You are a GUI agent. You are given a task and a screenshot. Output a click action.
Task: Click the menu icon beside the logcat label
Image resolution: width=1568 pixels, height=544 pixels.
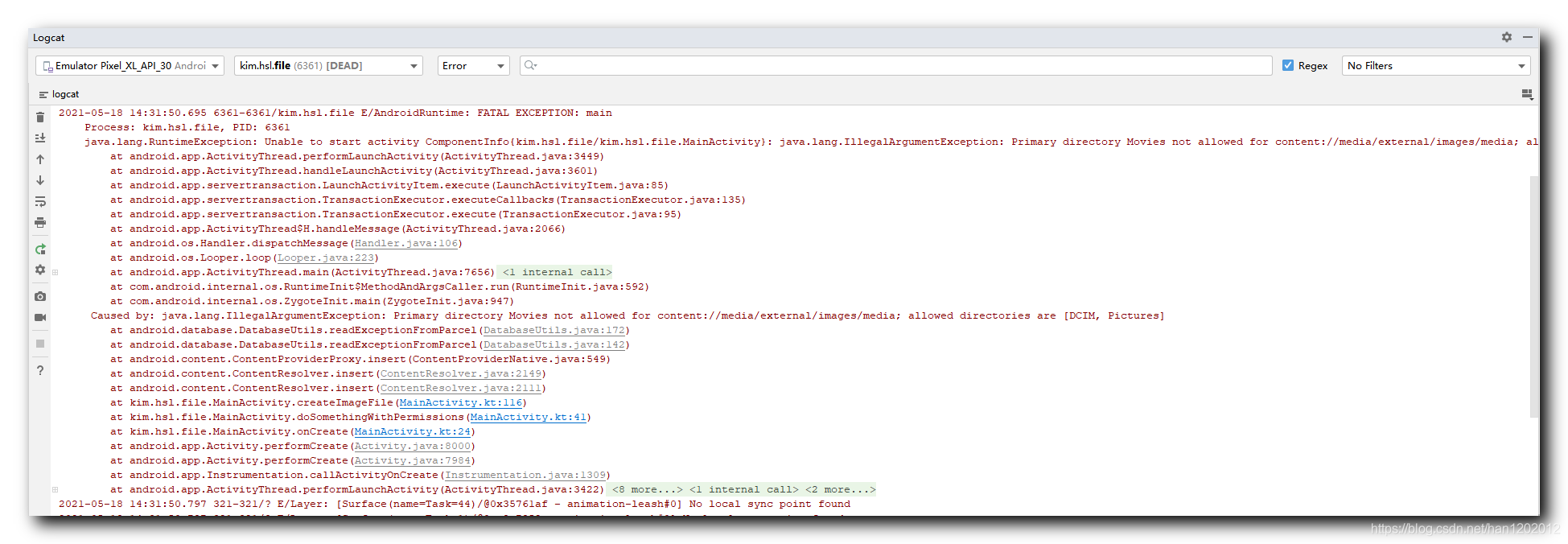[43, 95]
